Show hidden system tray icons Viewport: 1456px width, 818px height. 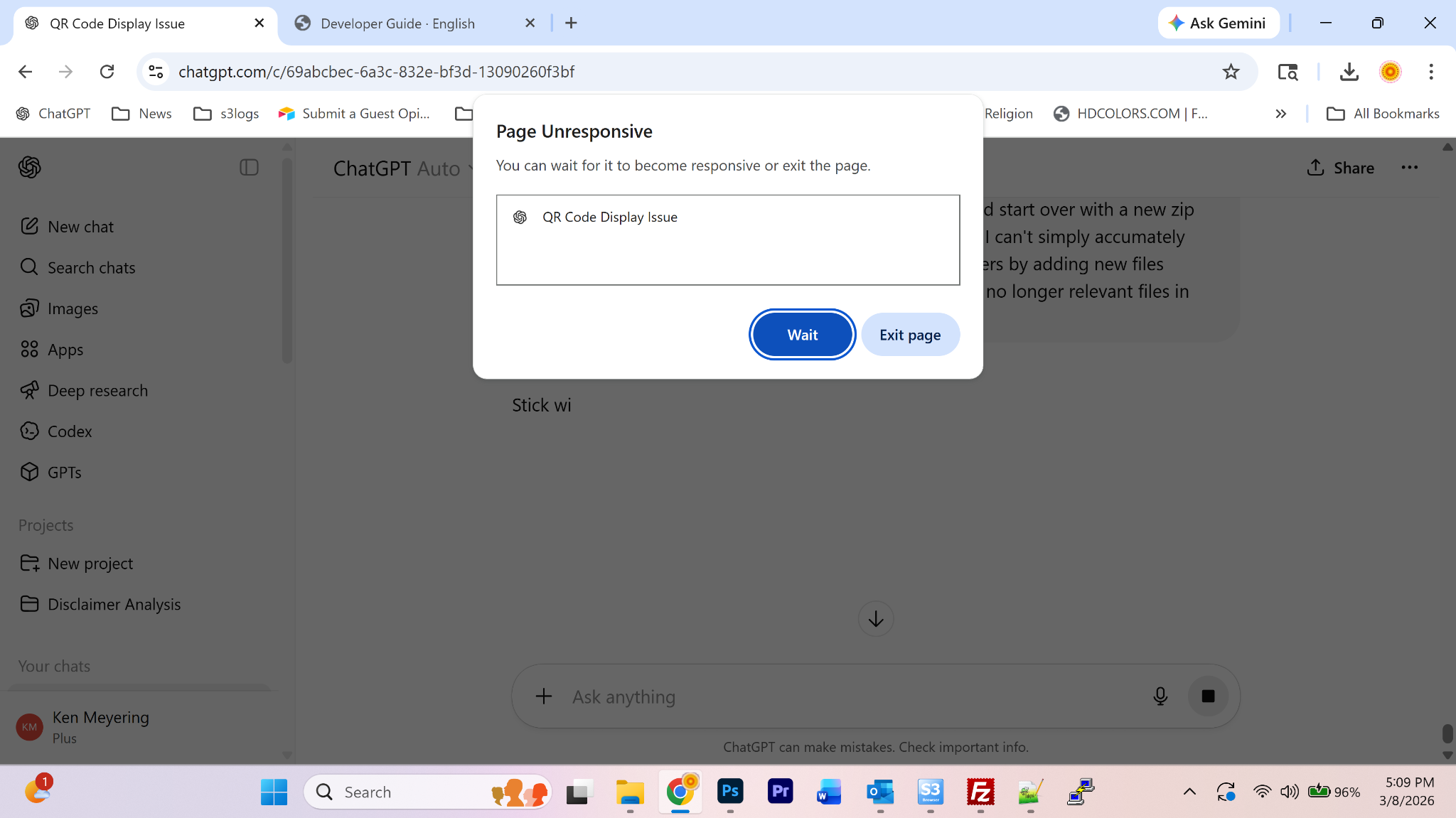coord(1189,792)
